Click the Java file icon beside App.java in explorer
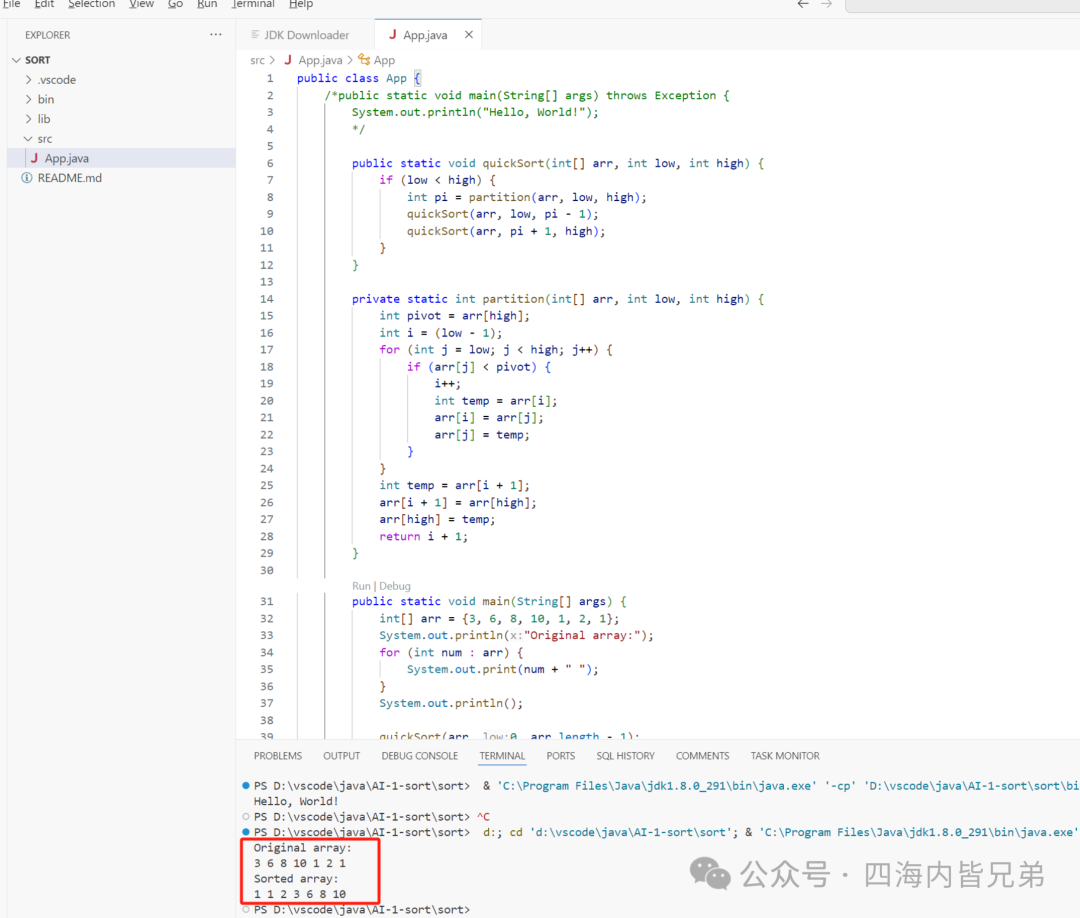This screenshot has width=1080, height=918. click(34, 158)
